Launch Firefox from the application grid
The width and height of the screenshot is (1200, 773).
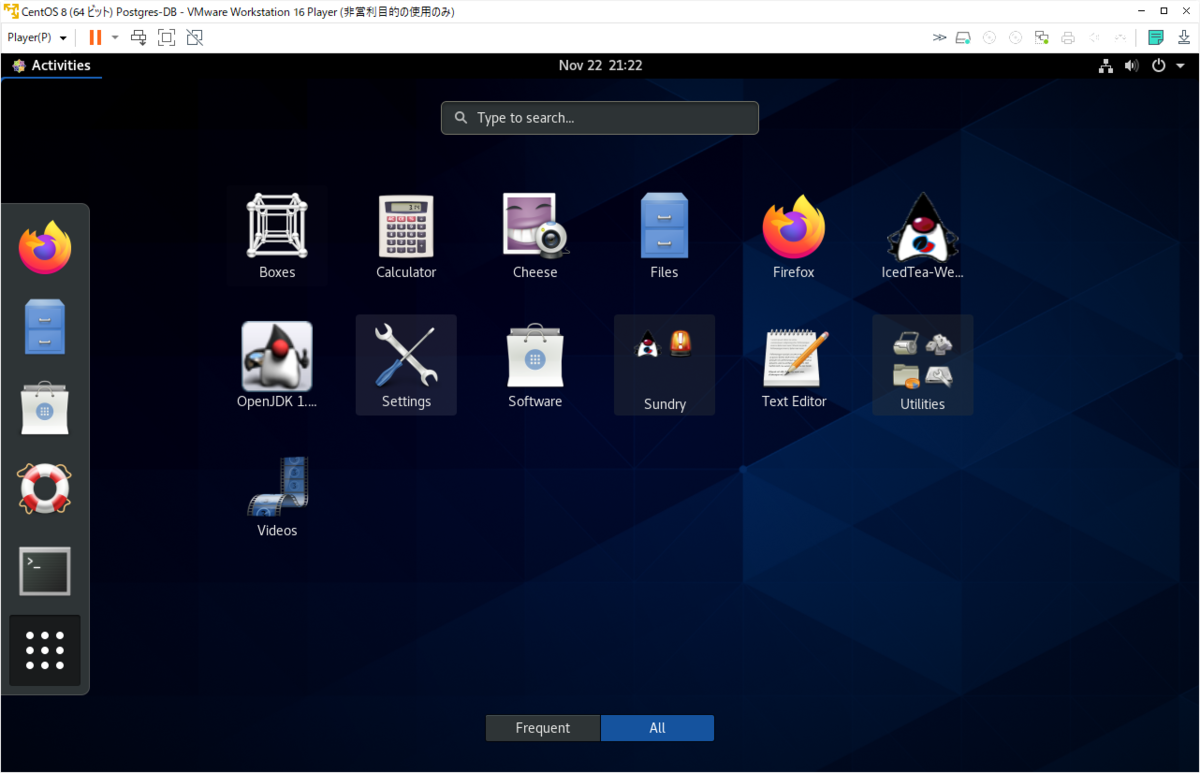[x=794, y=236]
